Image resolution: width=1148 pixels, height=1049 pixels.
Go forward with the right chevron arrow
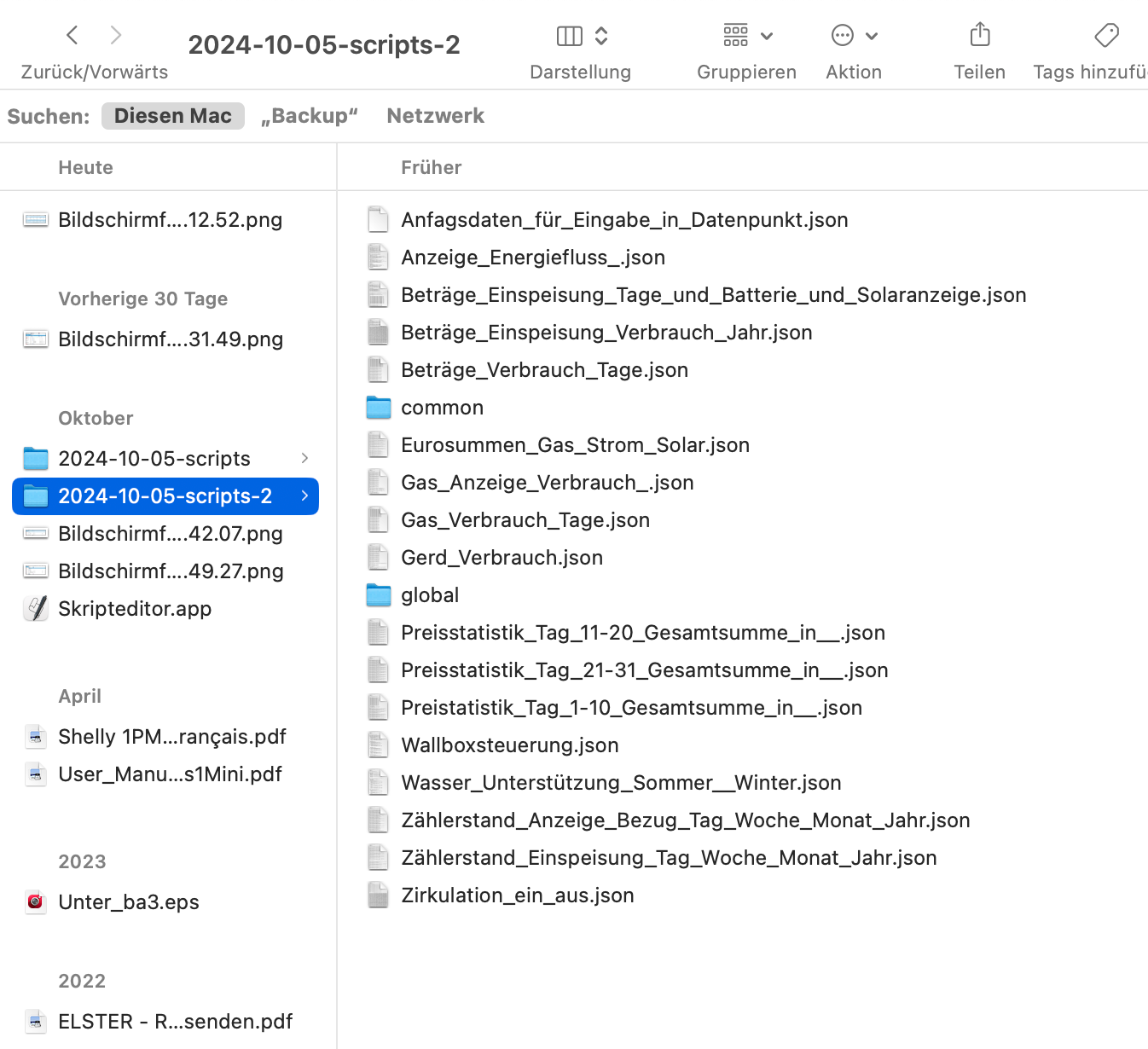pyautogui.click(x=116, y=35)
